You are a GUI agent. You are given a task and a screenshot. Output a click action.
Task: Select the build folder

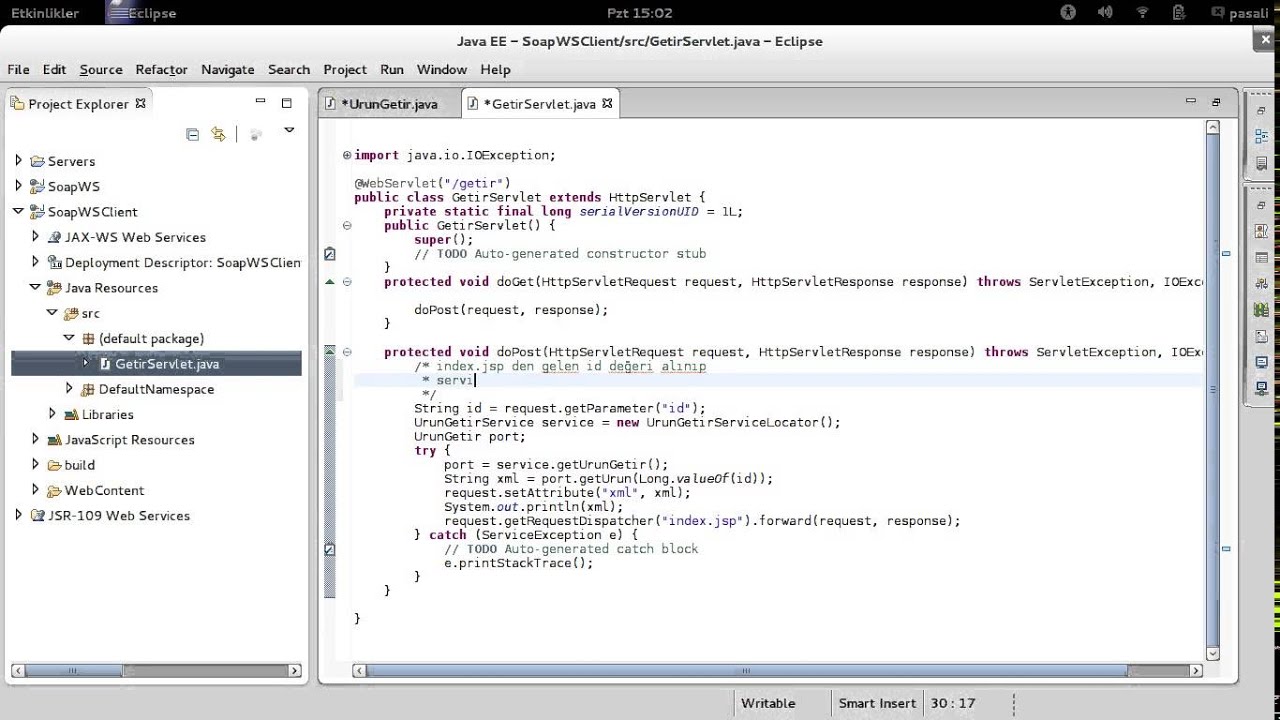coord(79,465)
